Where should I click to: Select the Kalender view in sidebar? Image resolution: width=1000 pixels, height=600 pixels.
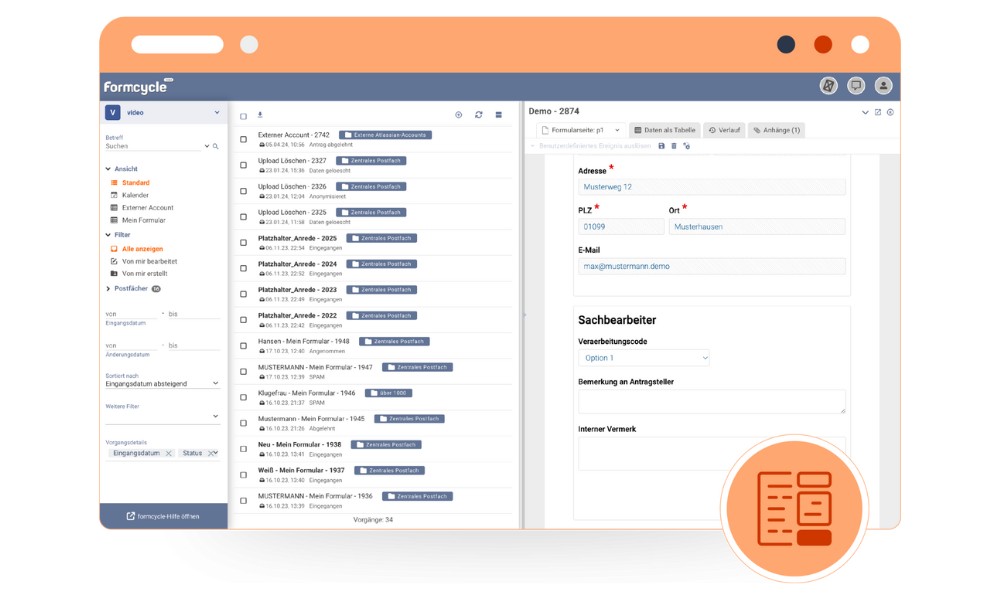click(135, 195)
